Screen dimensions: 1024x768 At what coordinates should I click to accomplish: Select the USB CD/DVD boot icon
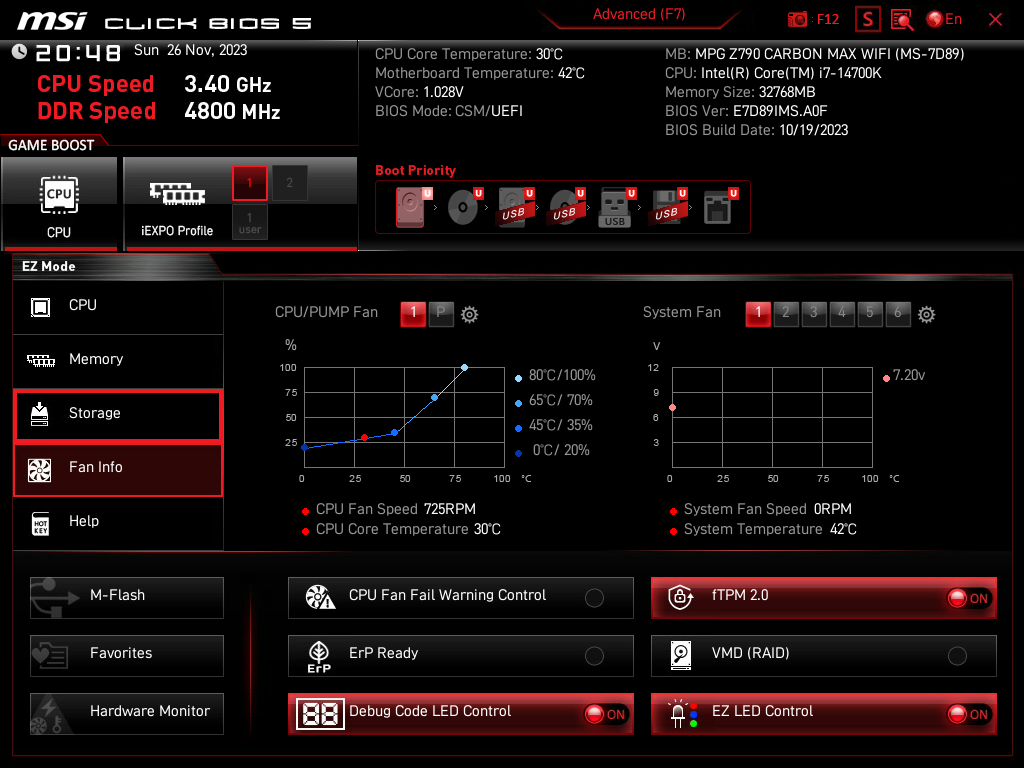point(566,207)
